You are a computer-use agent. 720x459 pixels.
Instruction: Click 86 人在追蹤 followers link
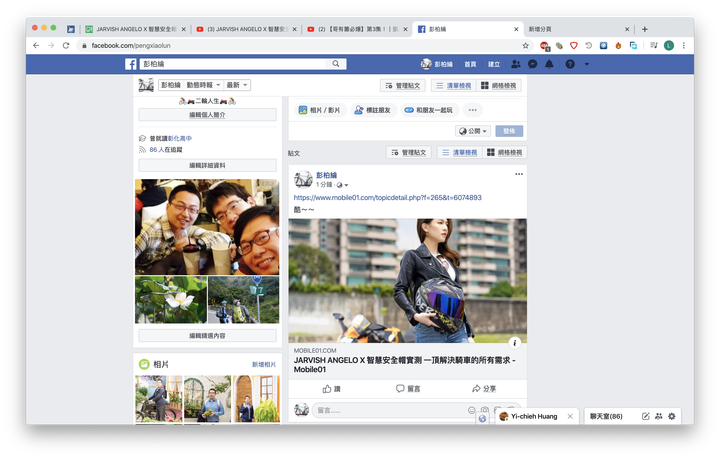point(166,150)
